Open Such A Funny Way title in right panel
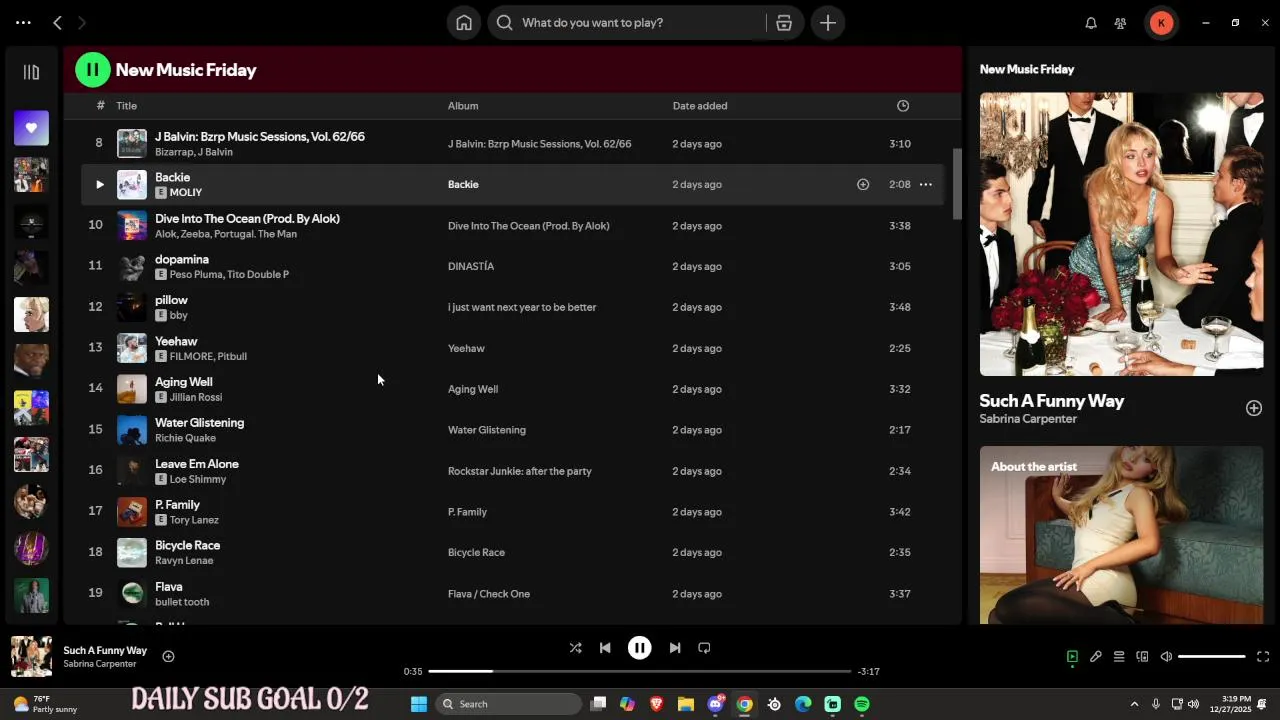Viewport: 1280px width, 720px height. click(x=1052, y=400)
